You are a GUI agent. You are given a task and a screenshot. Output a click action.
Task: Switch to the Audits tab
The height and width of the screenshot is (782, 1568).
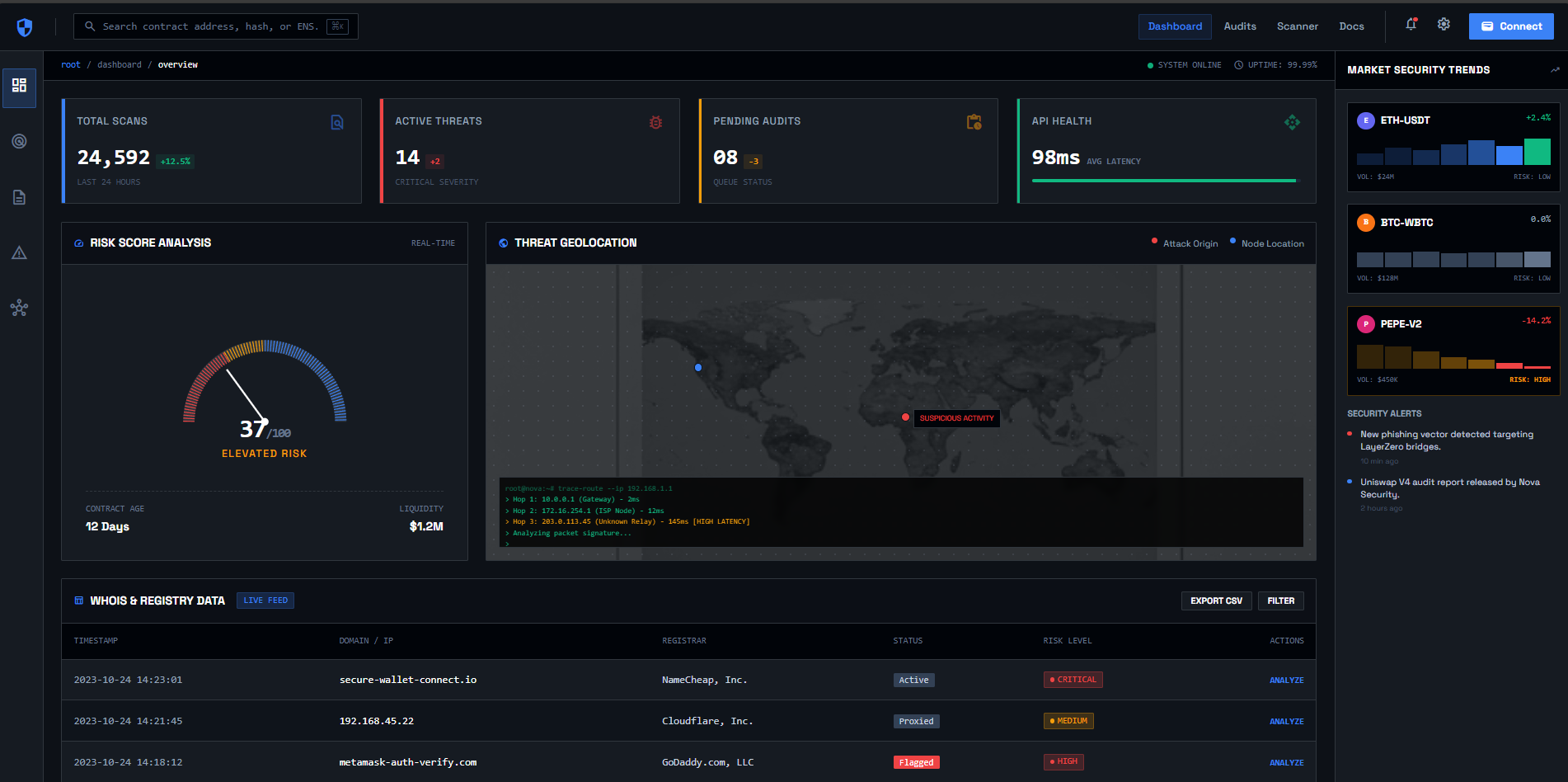tap(1239, 26)
